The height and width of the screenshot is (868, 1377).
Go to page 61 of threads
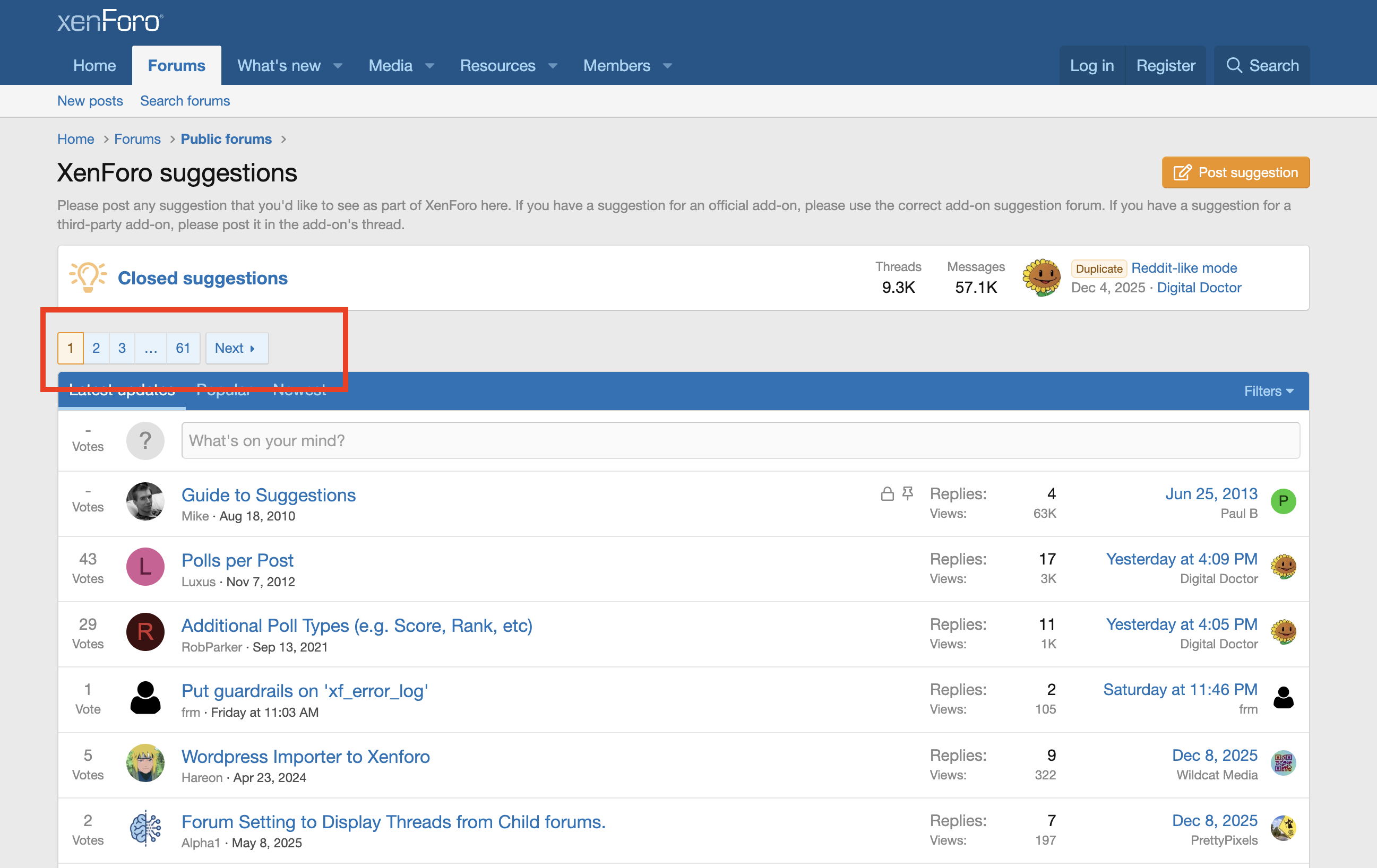183,348
